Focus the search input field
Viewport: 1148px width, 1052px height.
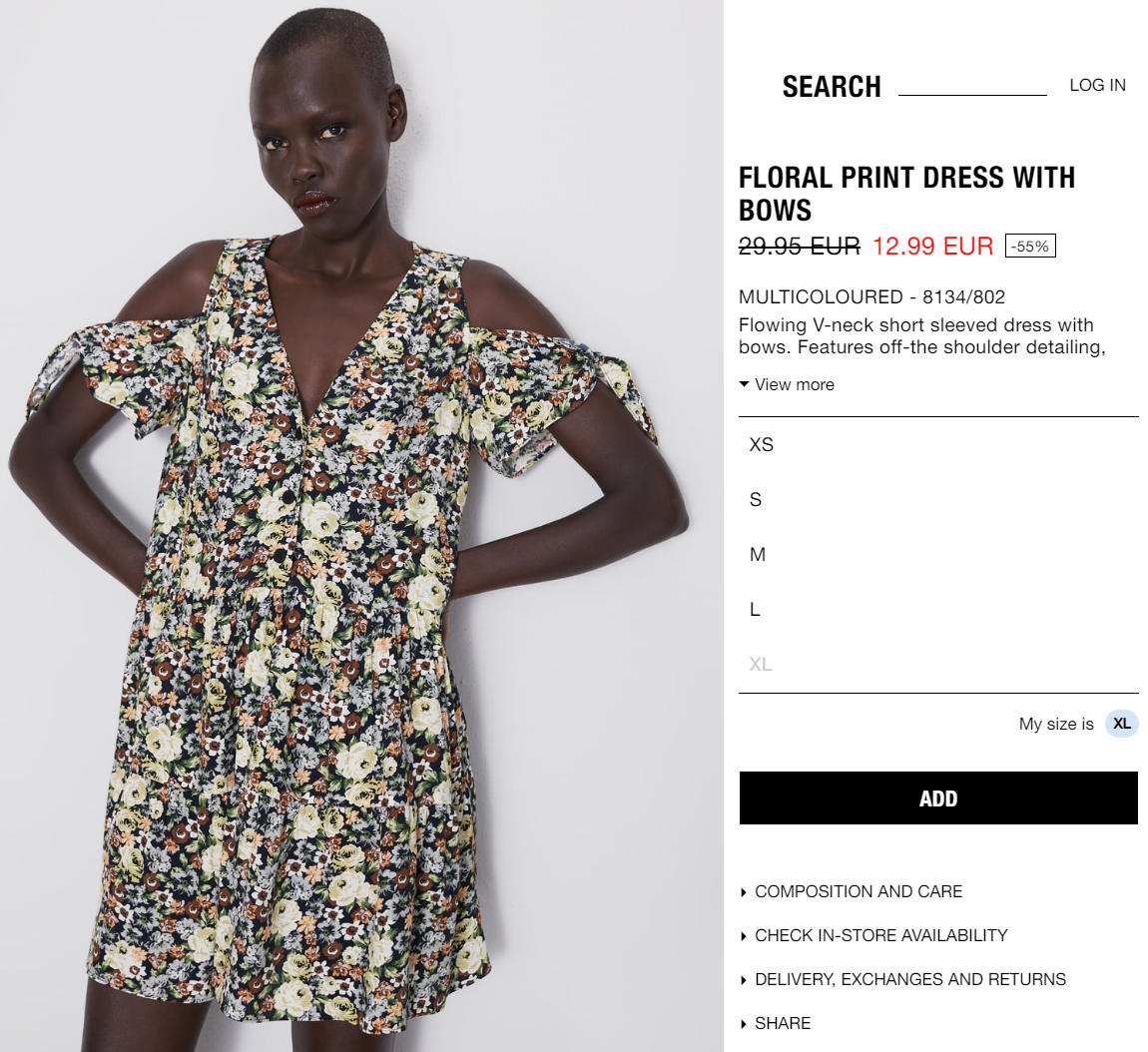tap(972, 85)
